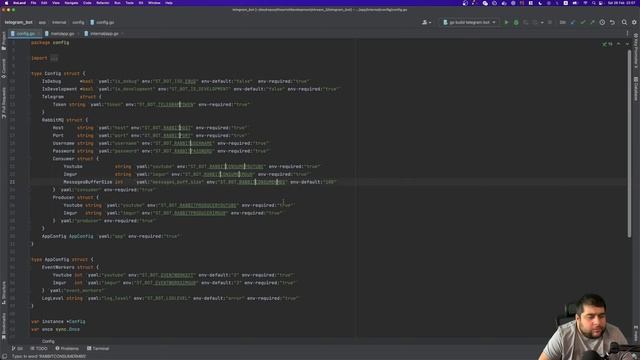Click the Git push arrow icon
640x360 pixels.
(592, 22)
